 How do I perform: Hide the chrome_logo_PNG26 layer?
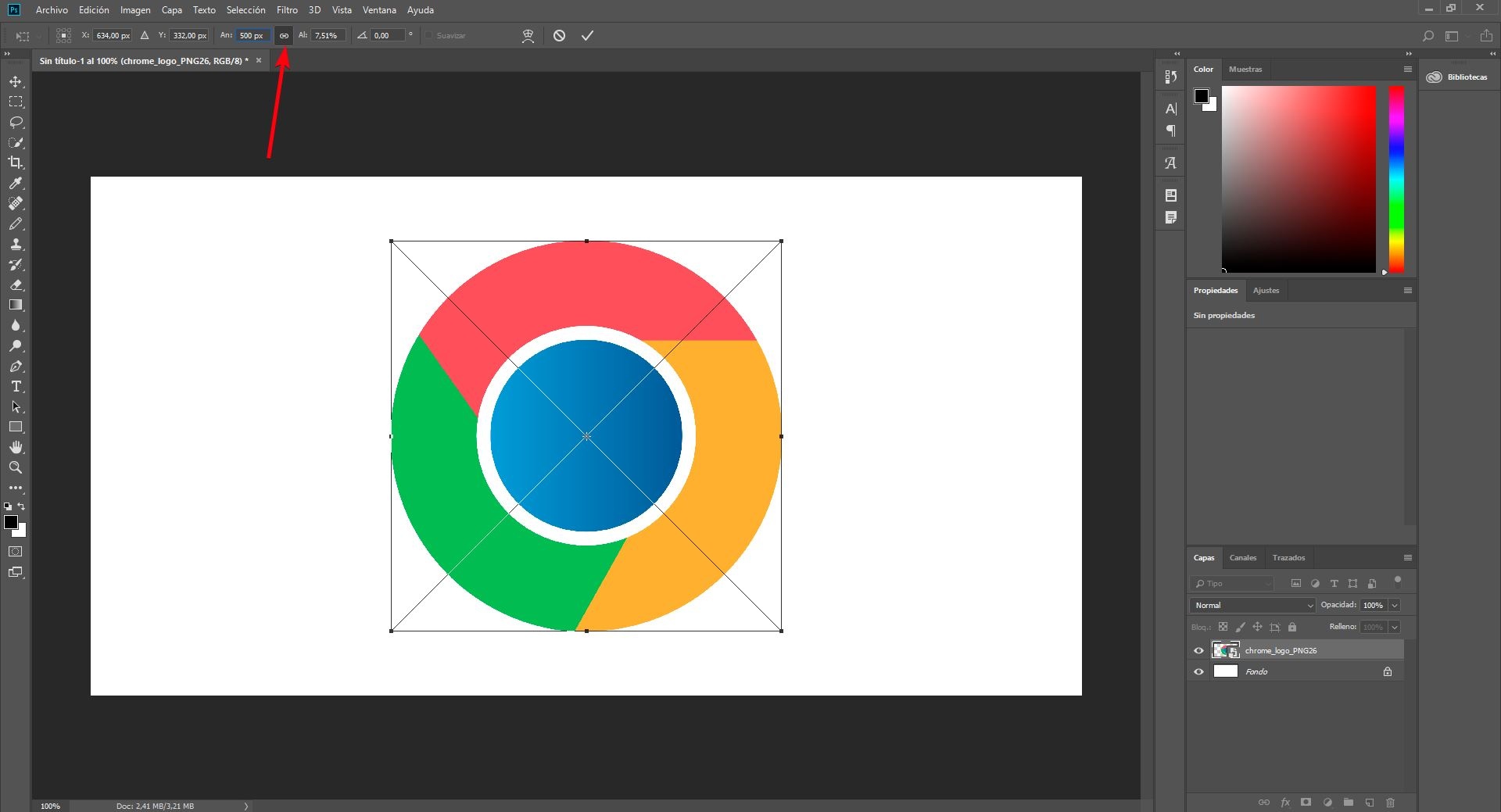click(1198, 650)
